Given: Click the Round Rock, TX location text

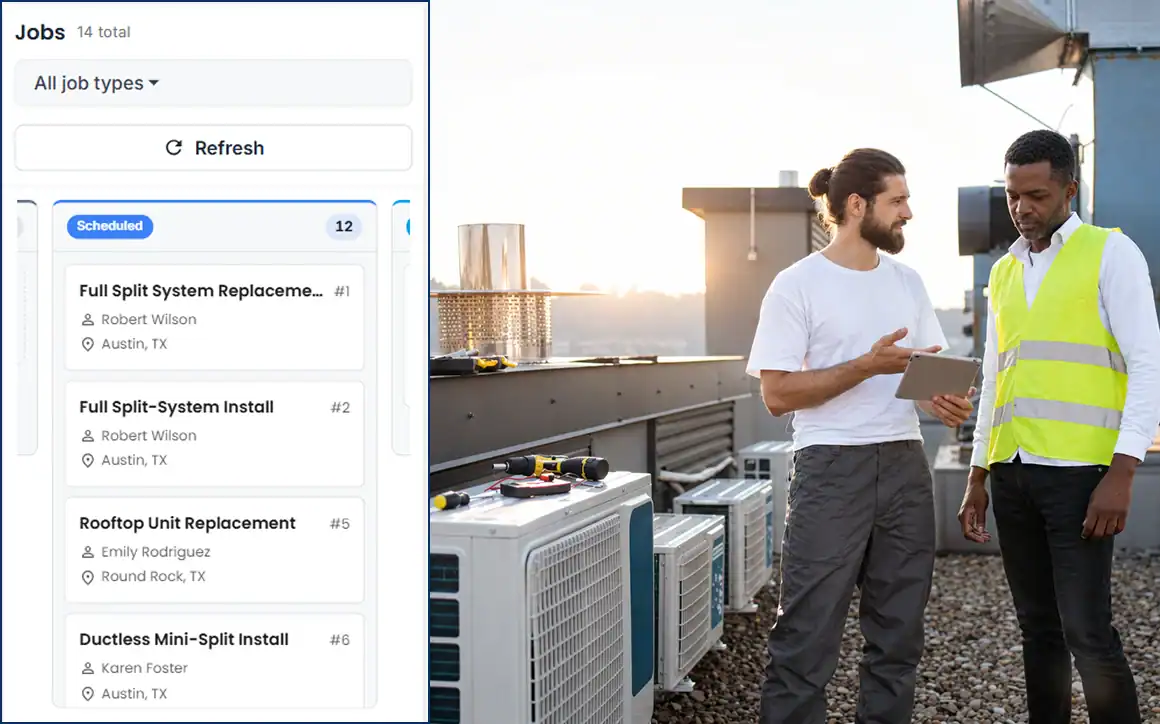Looking at the screenshot, I should (153, 576).
